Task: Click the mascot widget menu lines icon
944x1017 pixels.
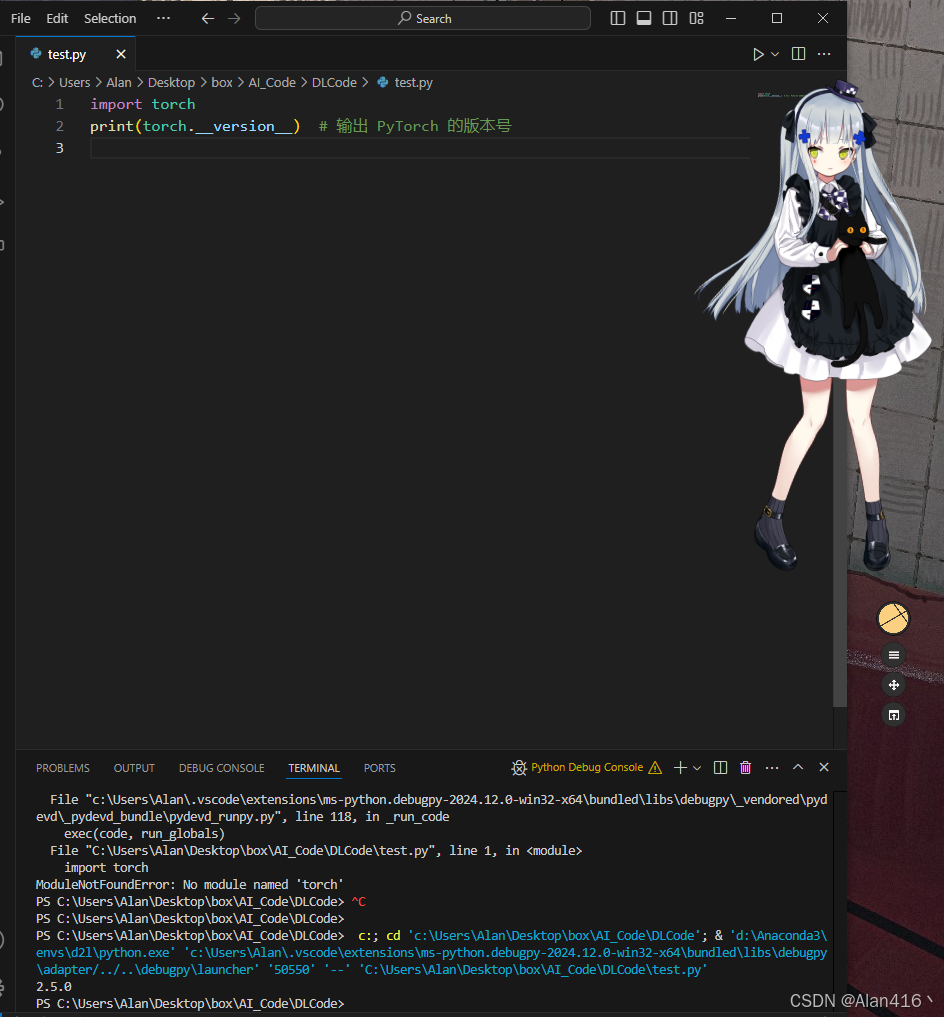Action: coord(893,655)
